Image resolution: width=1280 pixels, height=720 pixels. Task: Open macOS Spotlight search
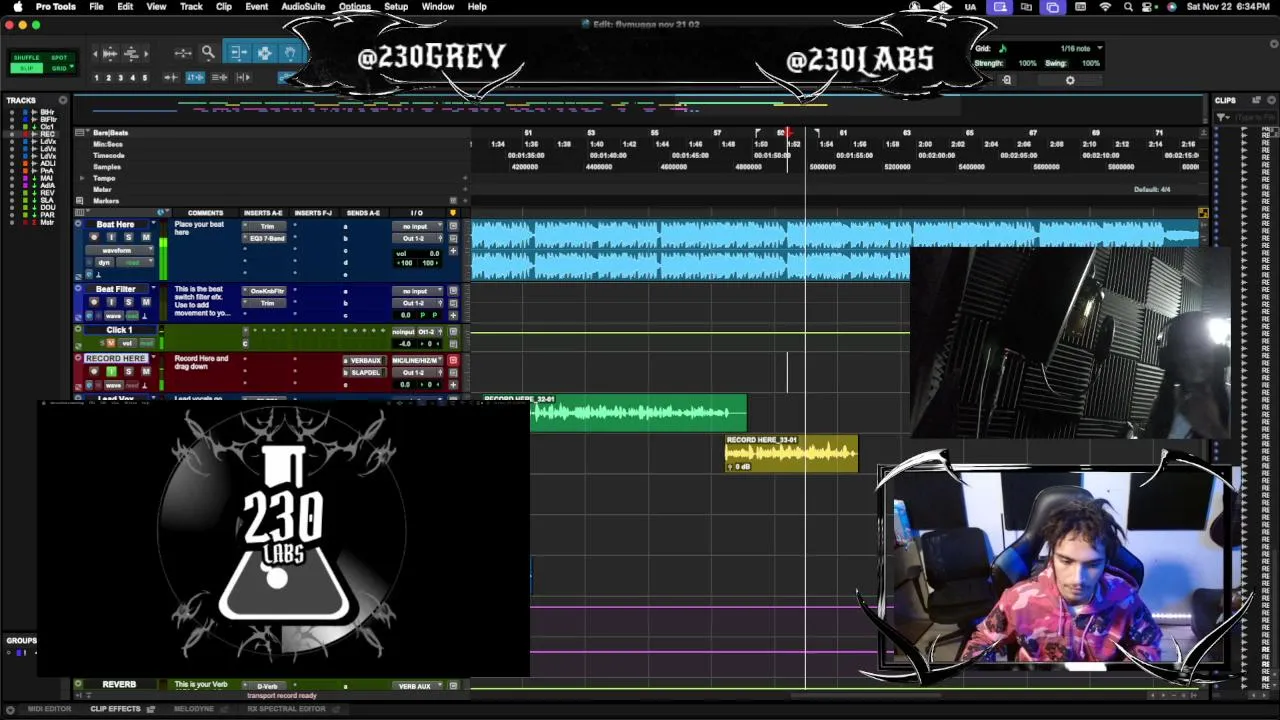tap(1128, 7)
